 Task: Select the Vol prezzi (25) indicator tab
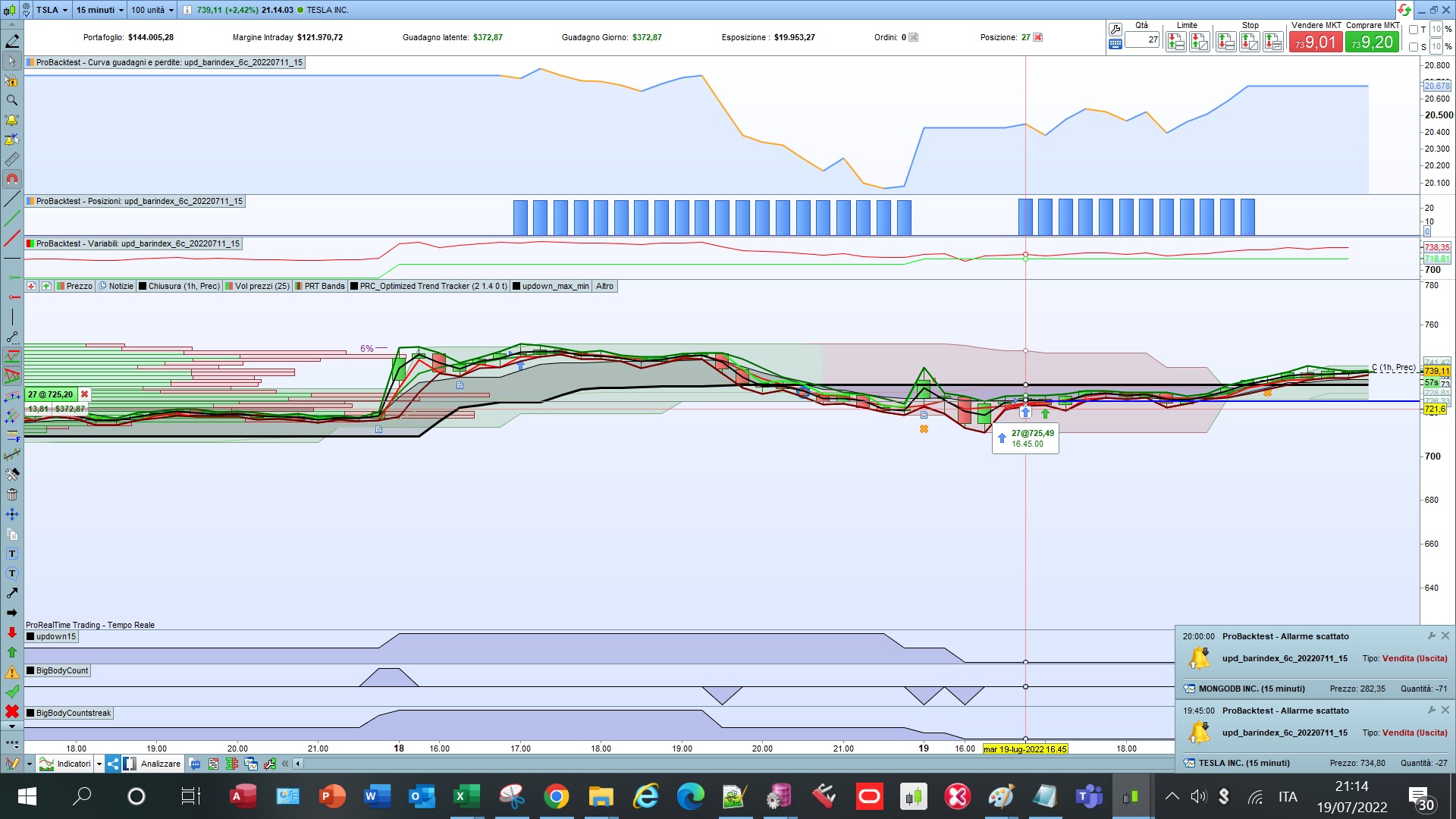(x=258, y=286)
